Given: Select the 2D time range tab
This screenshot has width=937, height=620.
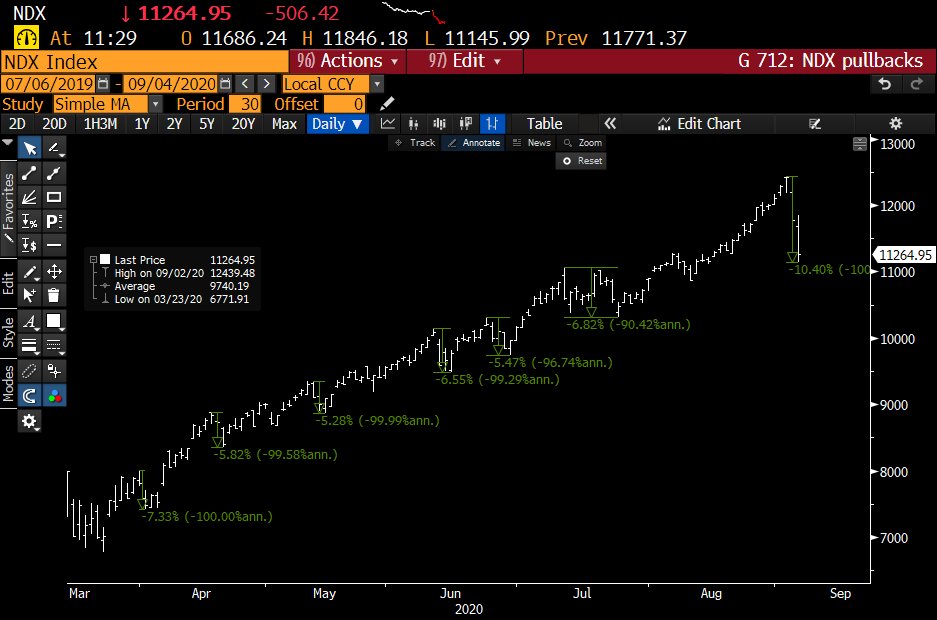Looking at the screenshot, I should click(x=17, y=124).
